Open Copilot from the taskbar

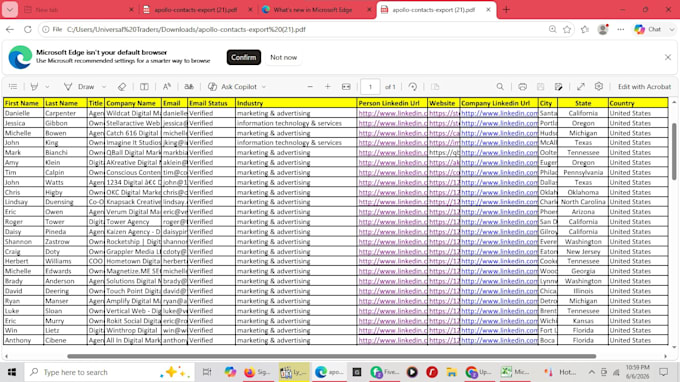coord(230,372)
